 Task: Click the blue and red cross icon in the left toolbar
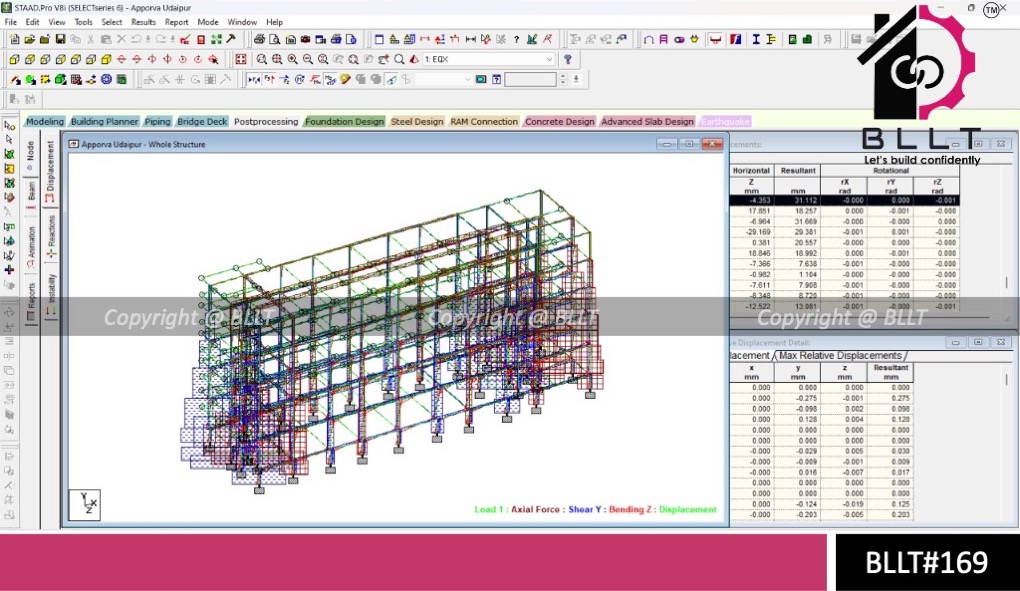pos(9,269)
